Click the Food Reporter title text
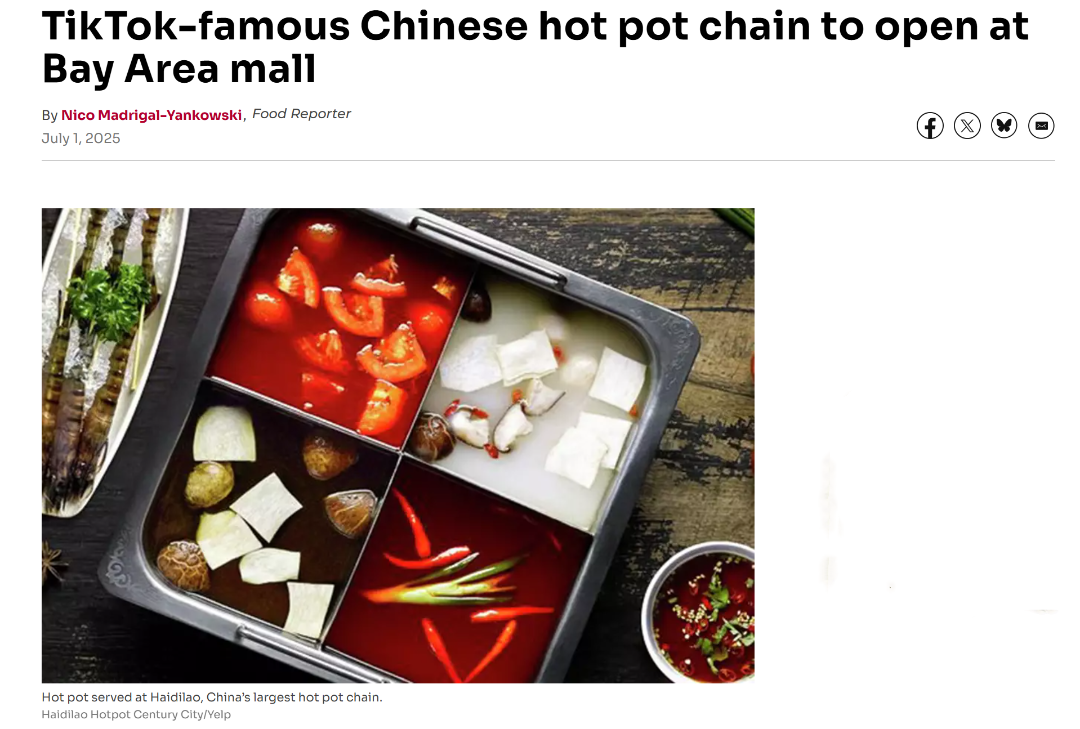The image size is (1080, 729). coord(301,114)
